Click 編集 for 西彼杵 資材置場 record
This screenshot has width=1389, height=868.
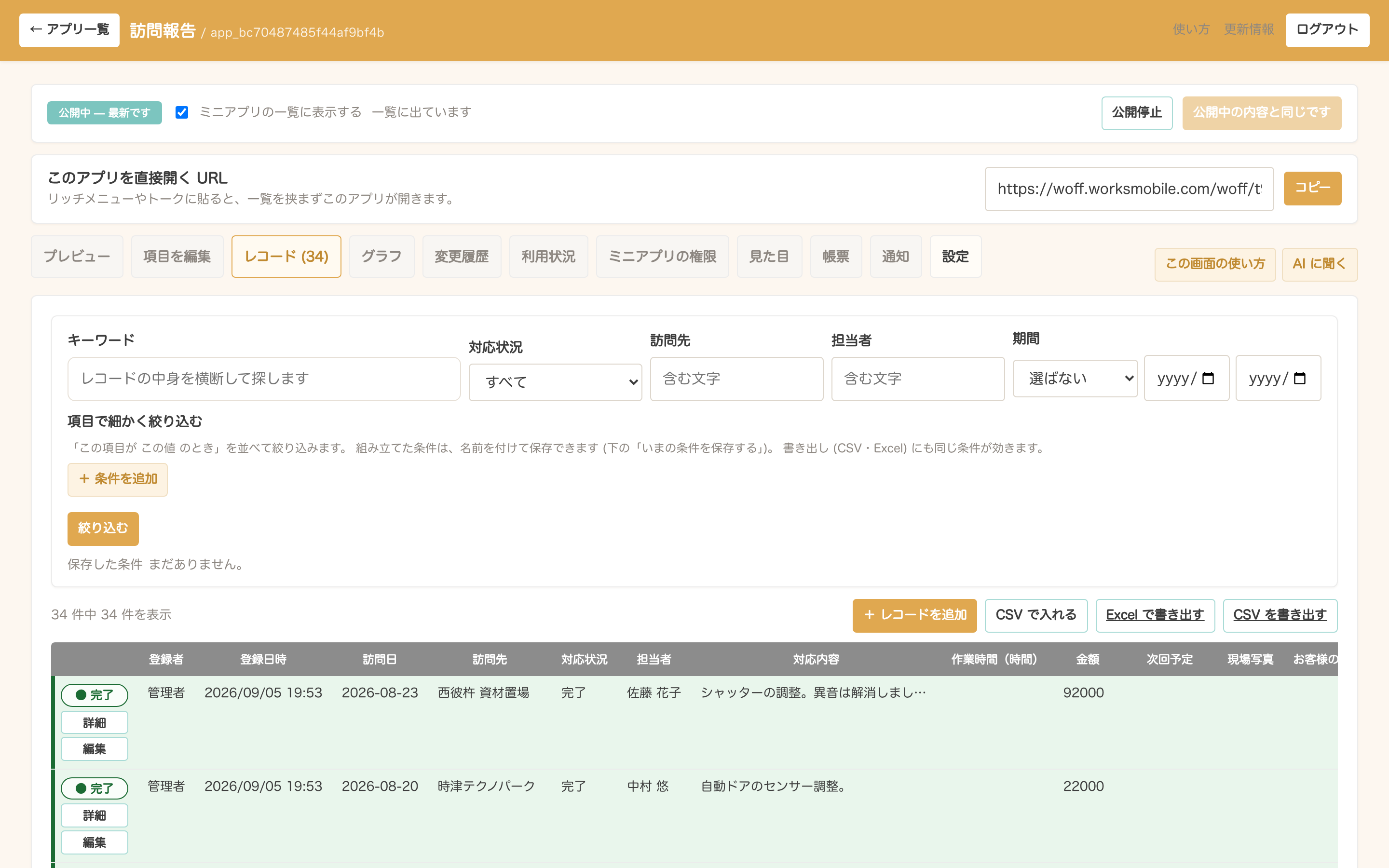click(x=95, y=748)
